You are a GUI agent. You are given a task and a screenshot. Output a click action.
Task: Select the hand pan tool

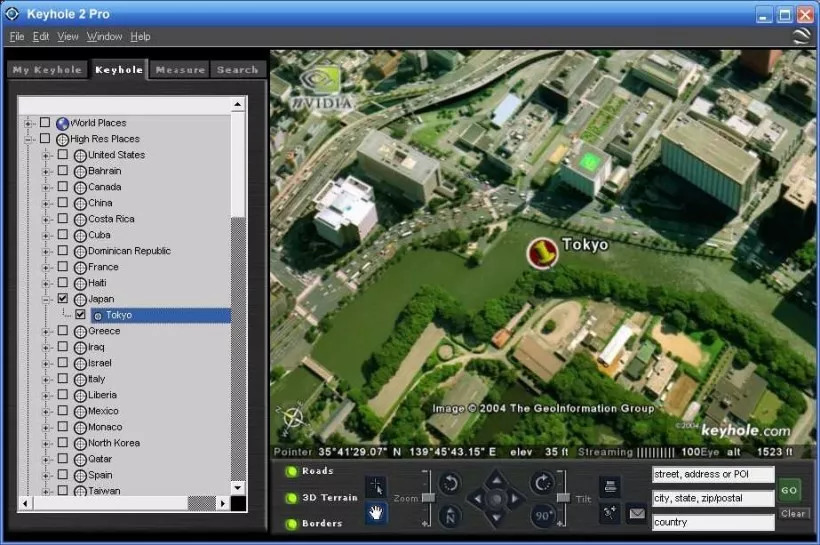pyautogui.click(x=376, y=513)
